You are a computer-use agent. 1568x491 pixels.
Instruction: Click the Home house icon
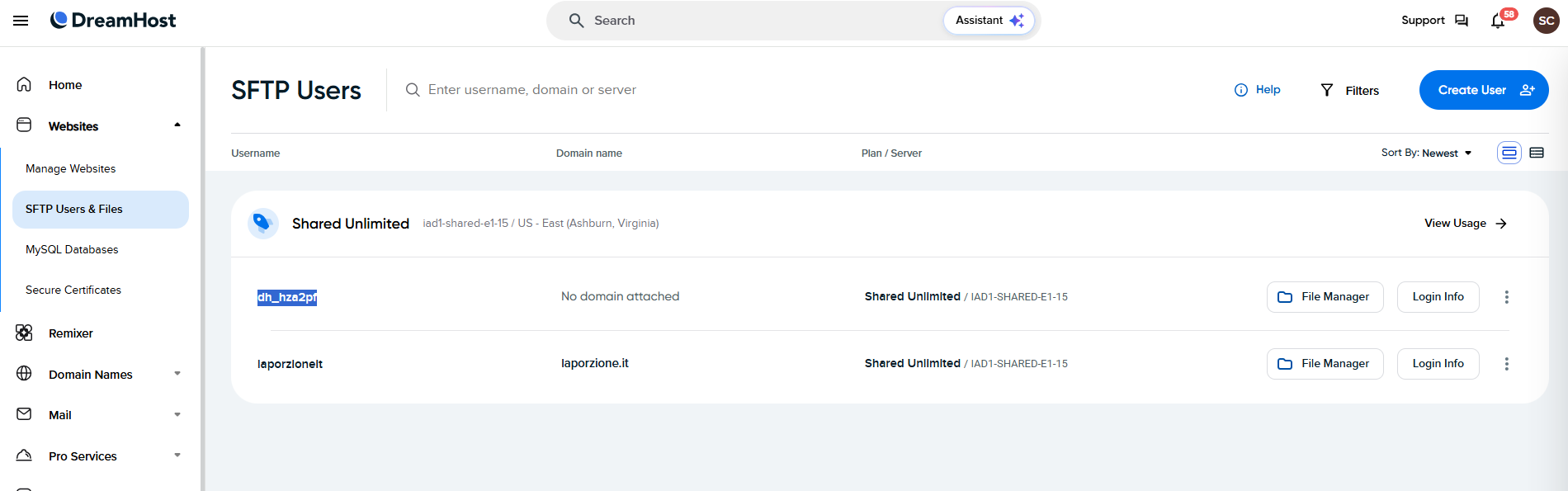24,84
